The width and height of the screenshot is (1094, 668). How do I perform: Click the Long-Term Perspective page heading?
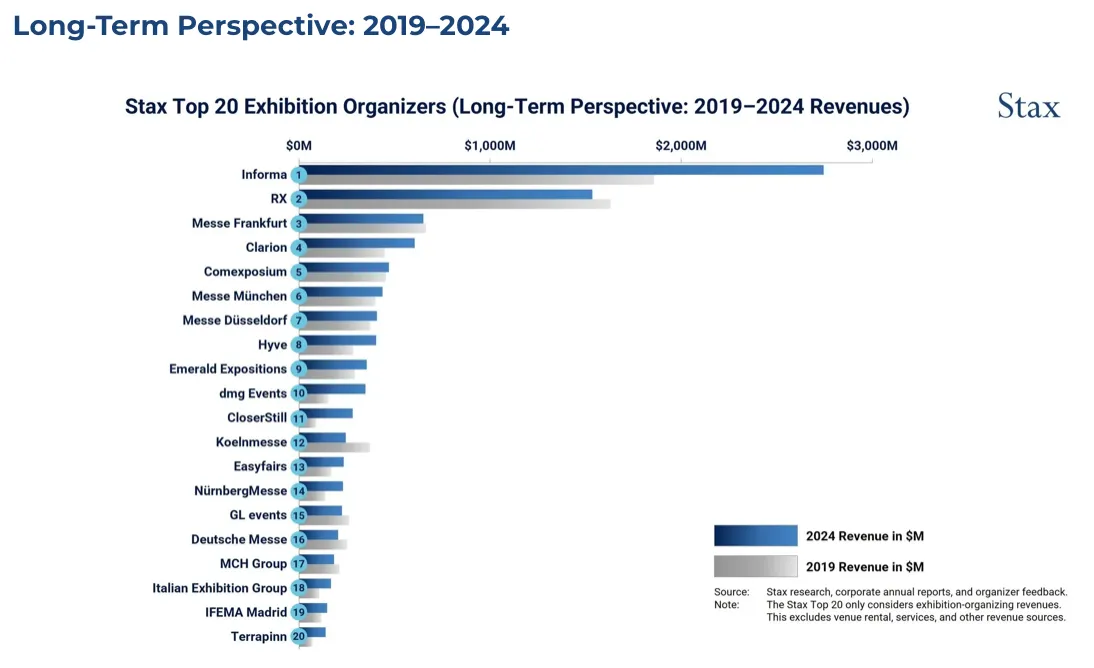click(x=261, y=26)
